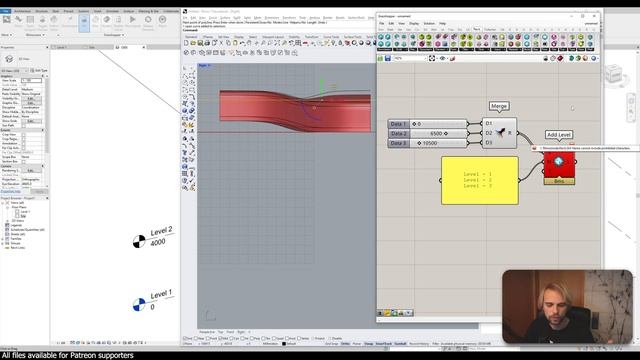Select Grasshopper sketch markup tool

(x=452, y=58)
